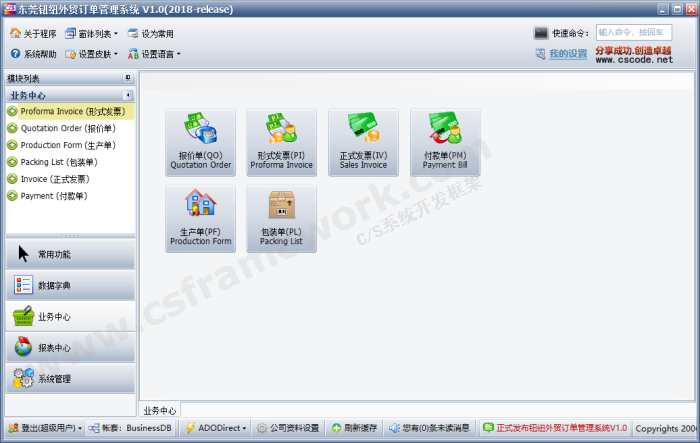The width and height of the screenshot is (700, 443).
Task: Click the 我的设置 link
Action: tap(568, 54)
